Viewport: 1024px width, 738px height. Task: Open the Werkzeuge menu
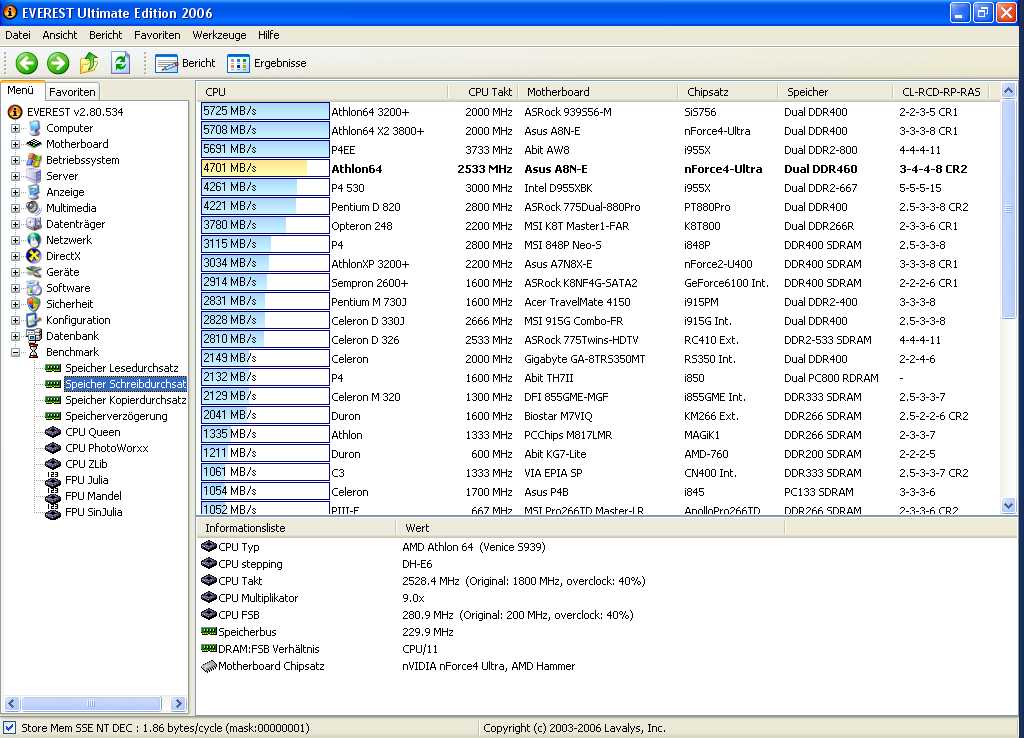click(x=219, y=35)
